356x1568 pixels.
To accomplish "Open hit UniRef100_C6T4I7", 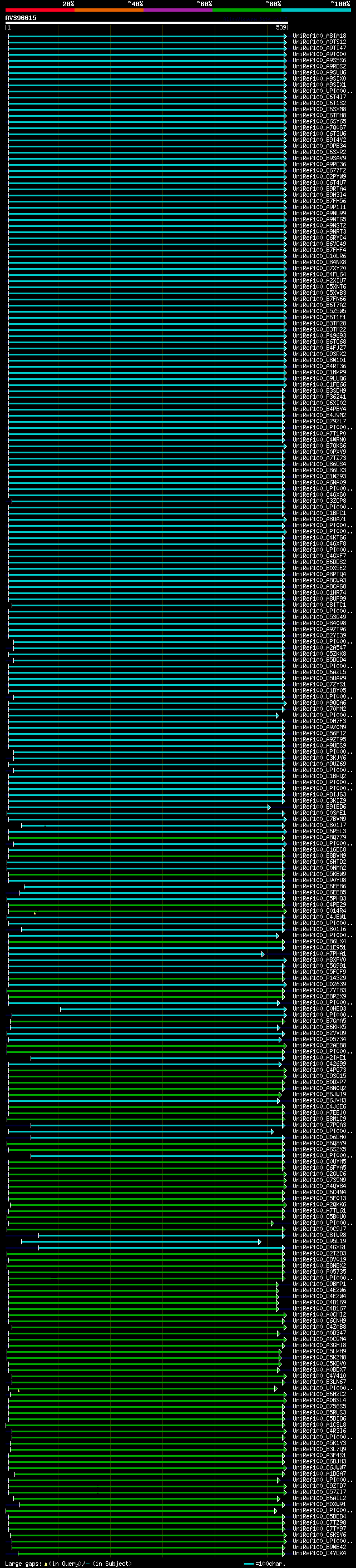I will pyautogui.click(x=319, y=97).
